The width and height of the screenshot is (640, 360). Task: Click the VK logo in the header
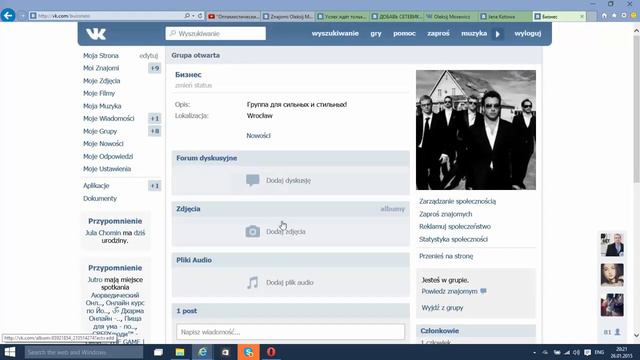(x=96, y=34)
